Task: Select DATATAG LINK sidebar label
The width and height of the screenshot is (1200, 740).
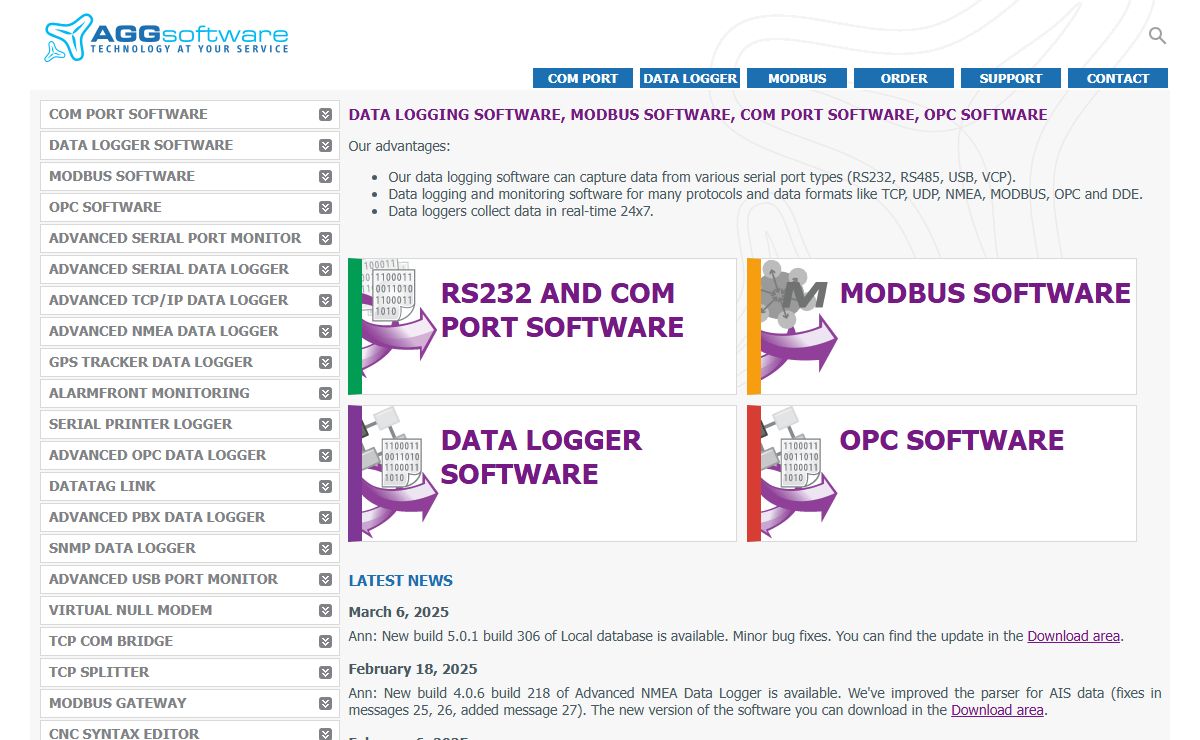Action: point(102,486)
